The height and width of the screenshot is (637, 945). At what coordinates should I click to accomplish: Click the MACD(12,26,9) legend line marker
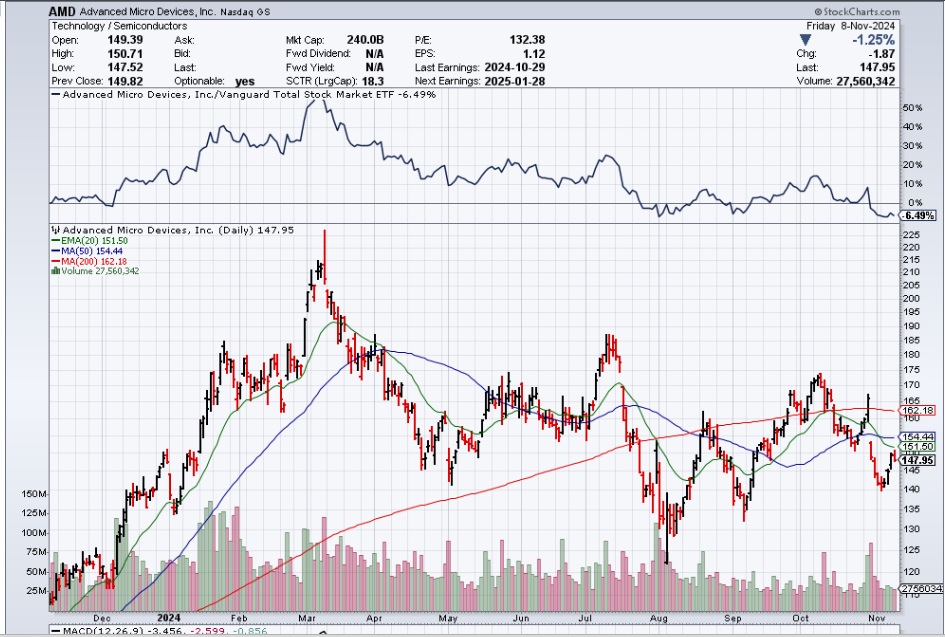click(55, 631)
